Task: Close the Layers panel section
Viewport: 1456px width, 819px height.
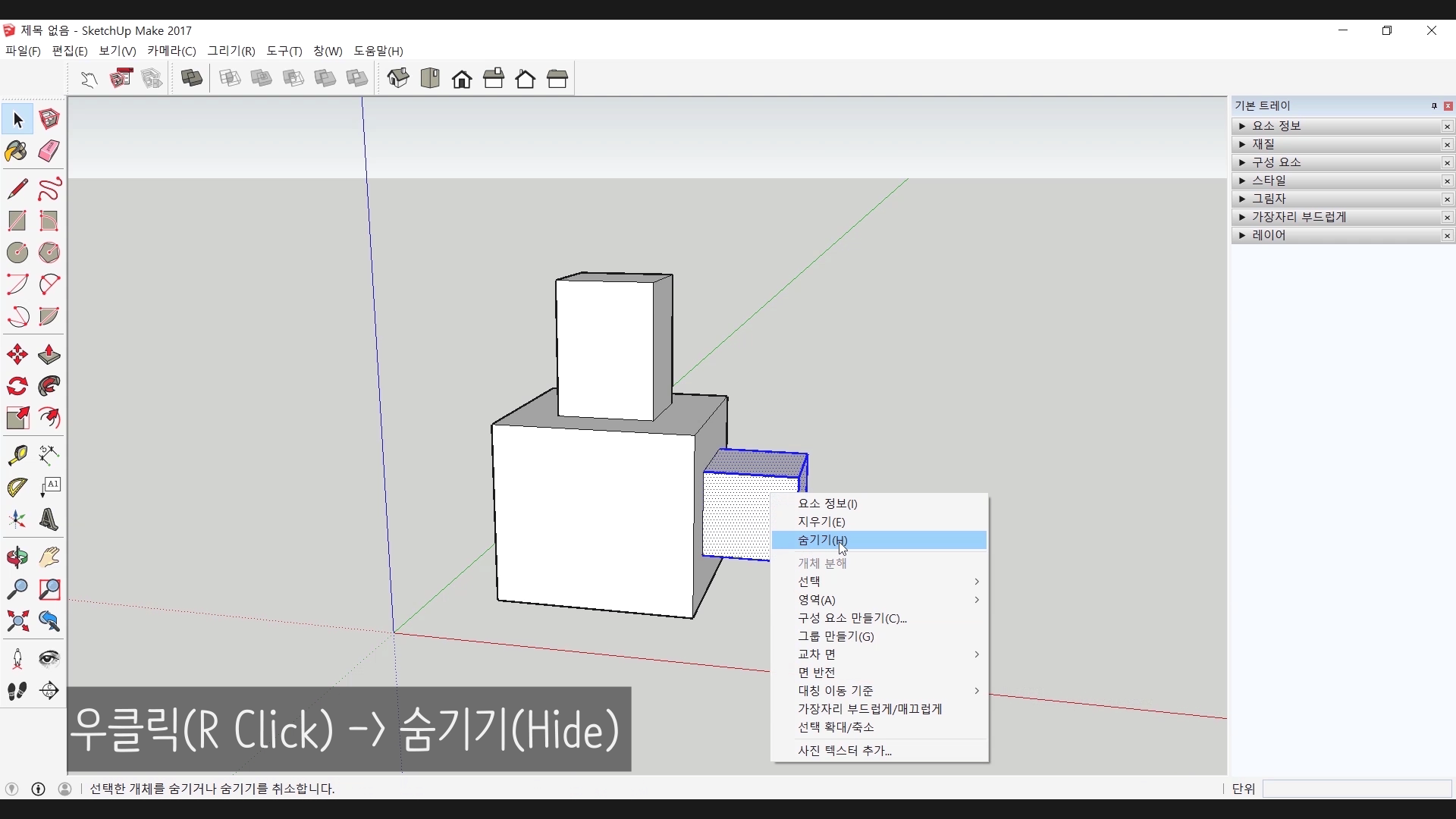Action: pos(1447,236)
